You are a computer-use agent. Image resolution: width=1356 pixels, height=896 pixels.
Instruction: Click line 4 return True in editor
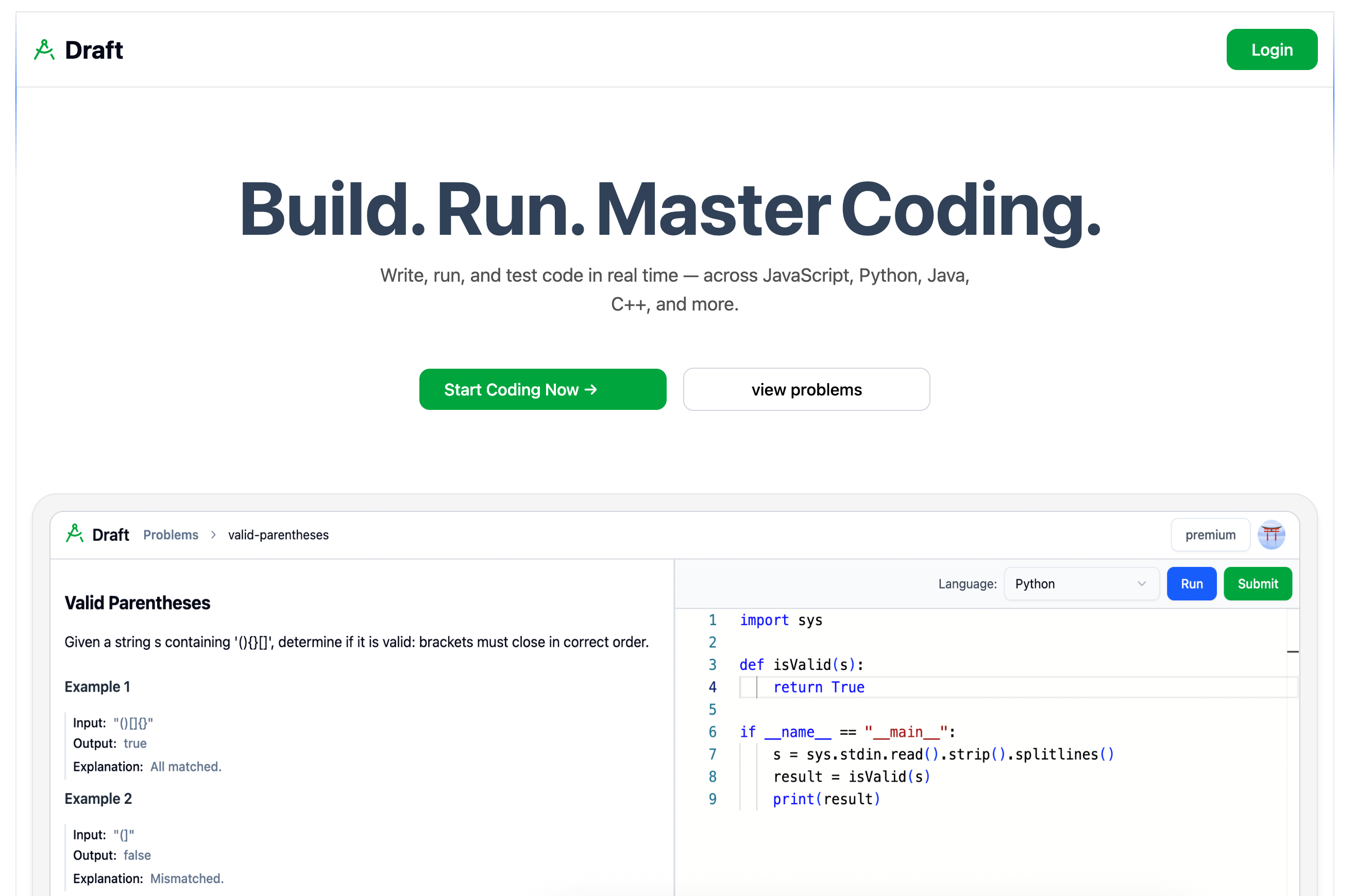pyautogui.click(x=818, y=687)
